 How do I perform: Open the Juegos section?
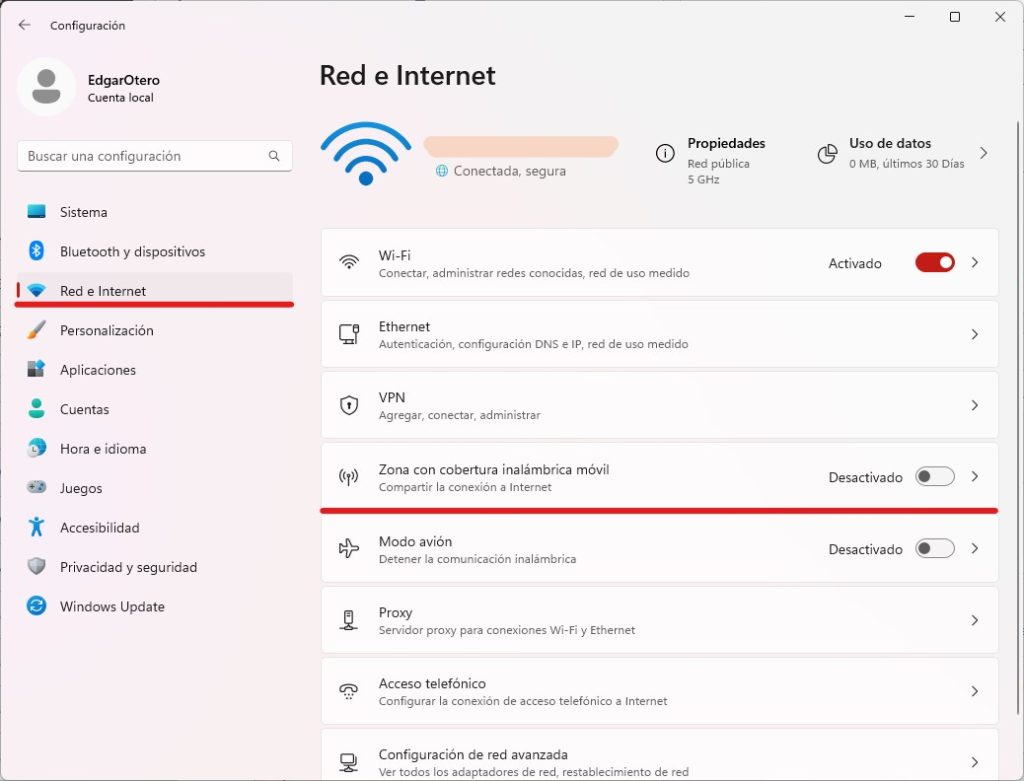[155, 488]
